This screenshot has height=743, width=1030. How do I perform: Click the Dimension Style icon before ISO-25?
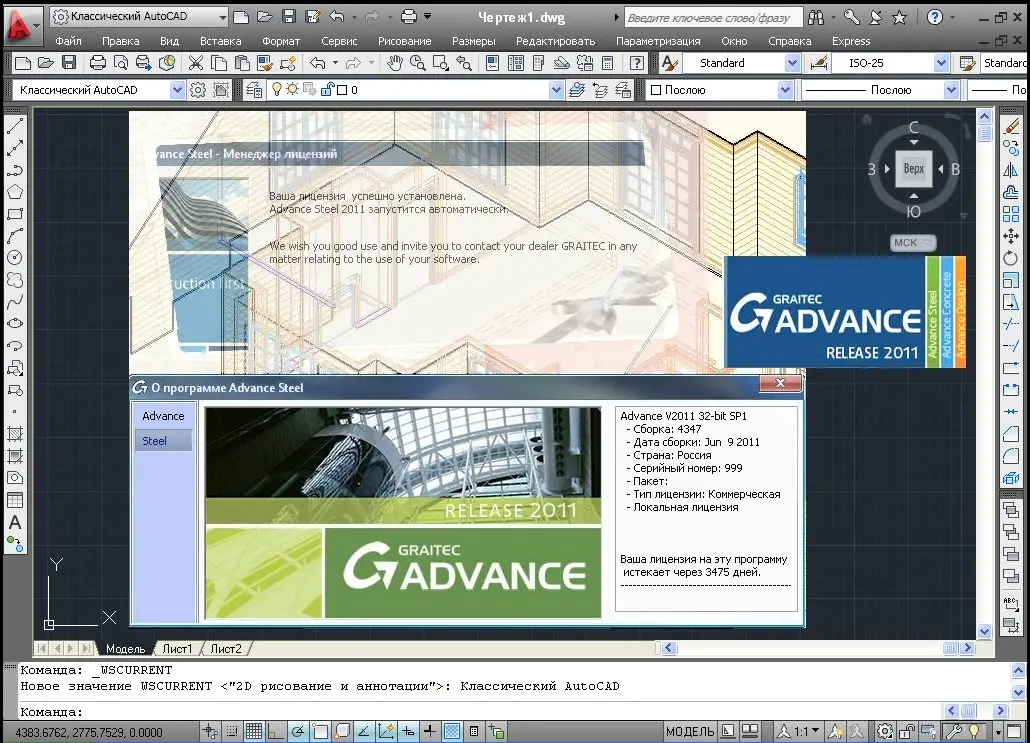coord(818,63)
